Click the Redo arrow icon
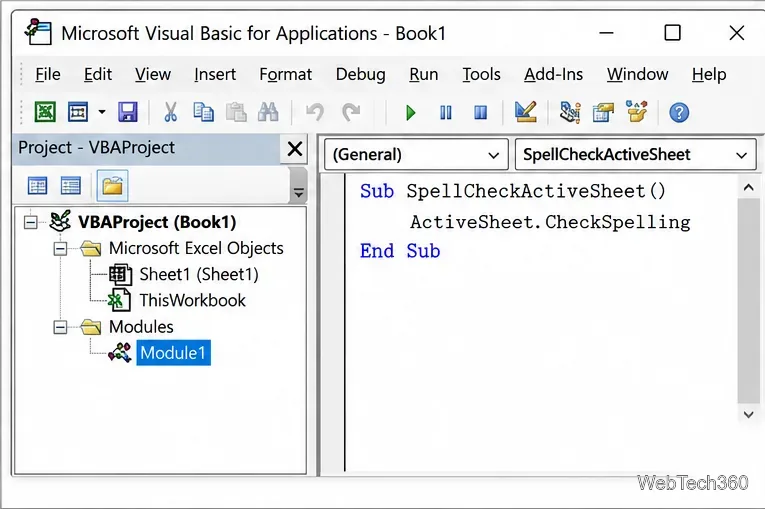The width and height of the screenshot is (765, 509). point(351,112)
